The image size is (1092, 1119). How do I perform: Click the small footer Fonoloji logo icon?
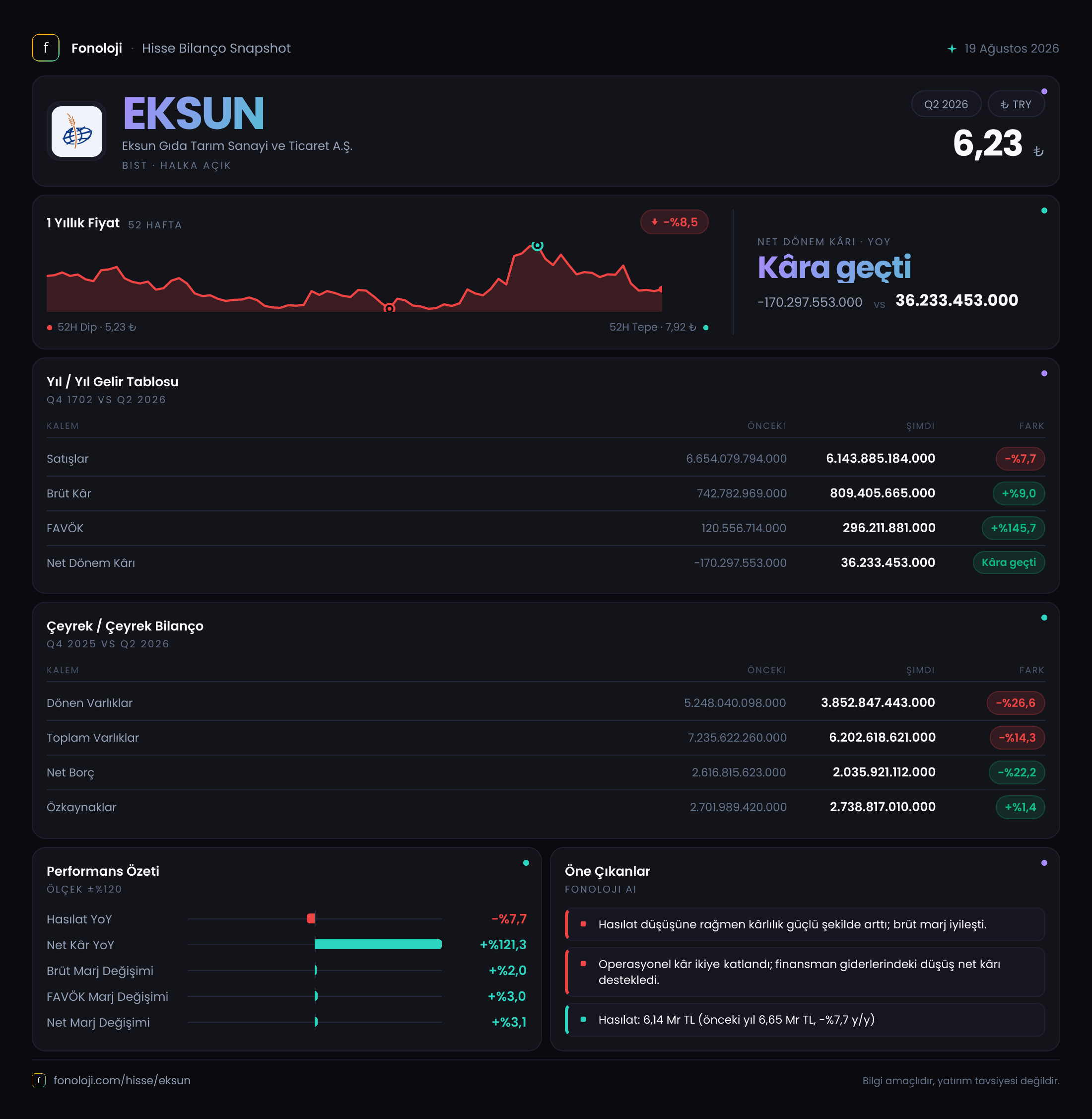point(38,1080)
